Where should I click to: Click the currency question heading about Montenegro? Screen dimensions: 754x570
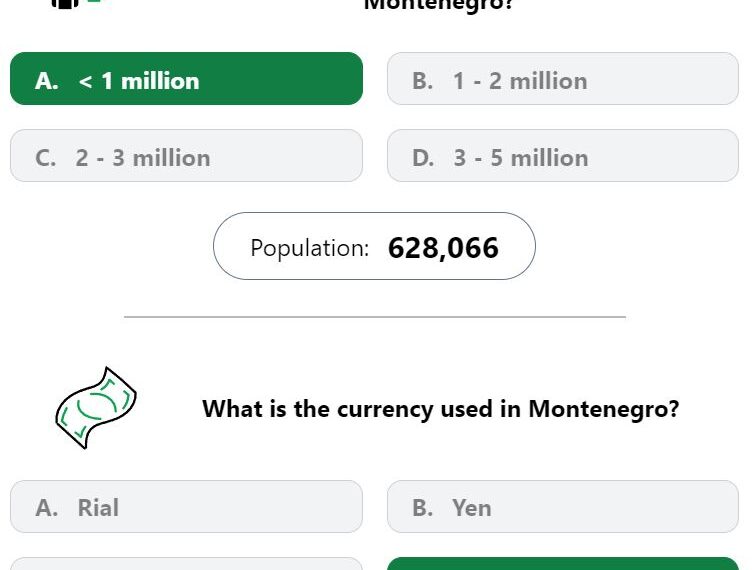click(440, 409)
